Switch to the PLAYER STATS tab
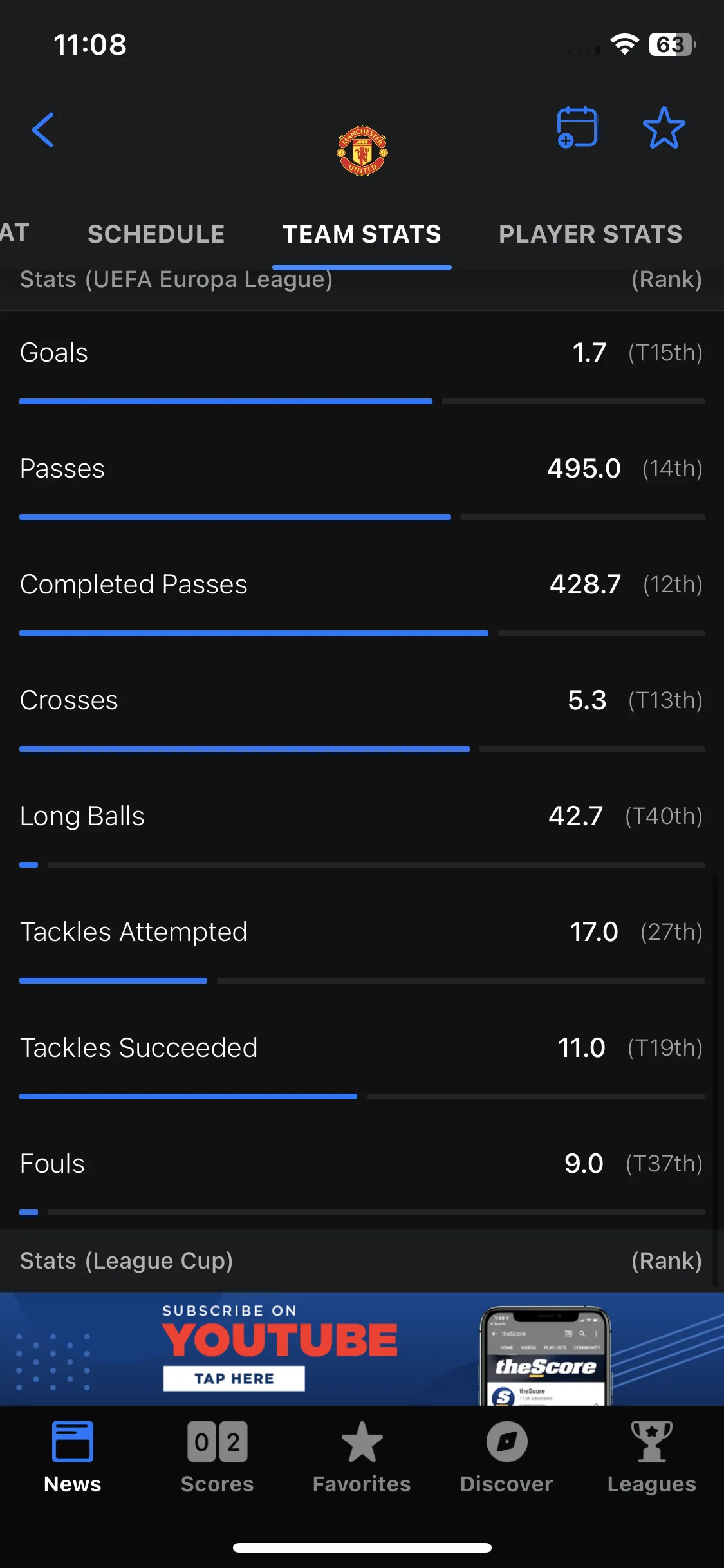Viewport: 724px width, 1568px height. pyautogui.click(x=591, y=234)
